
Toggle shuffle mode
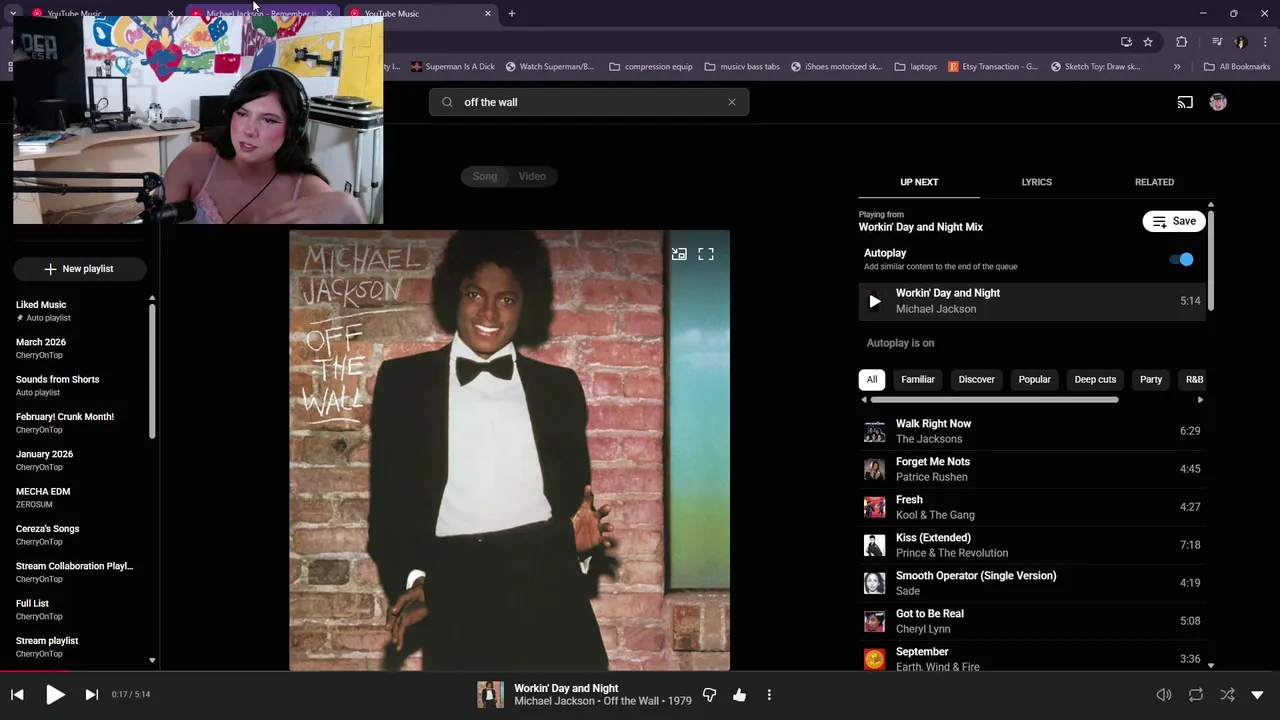pos(1227,695)
